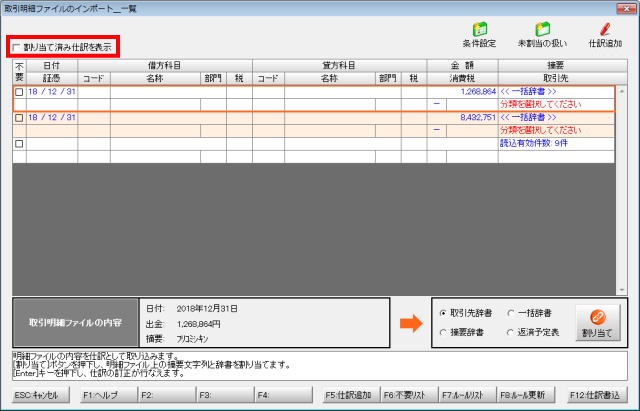This screenshot has width=640, height=411.
Task: Click amount 1,268,864 cell
Action: point(462,92)
